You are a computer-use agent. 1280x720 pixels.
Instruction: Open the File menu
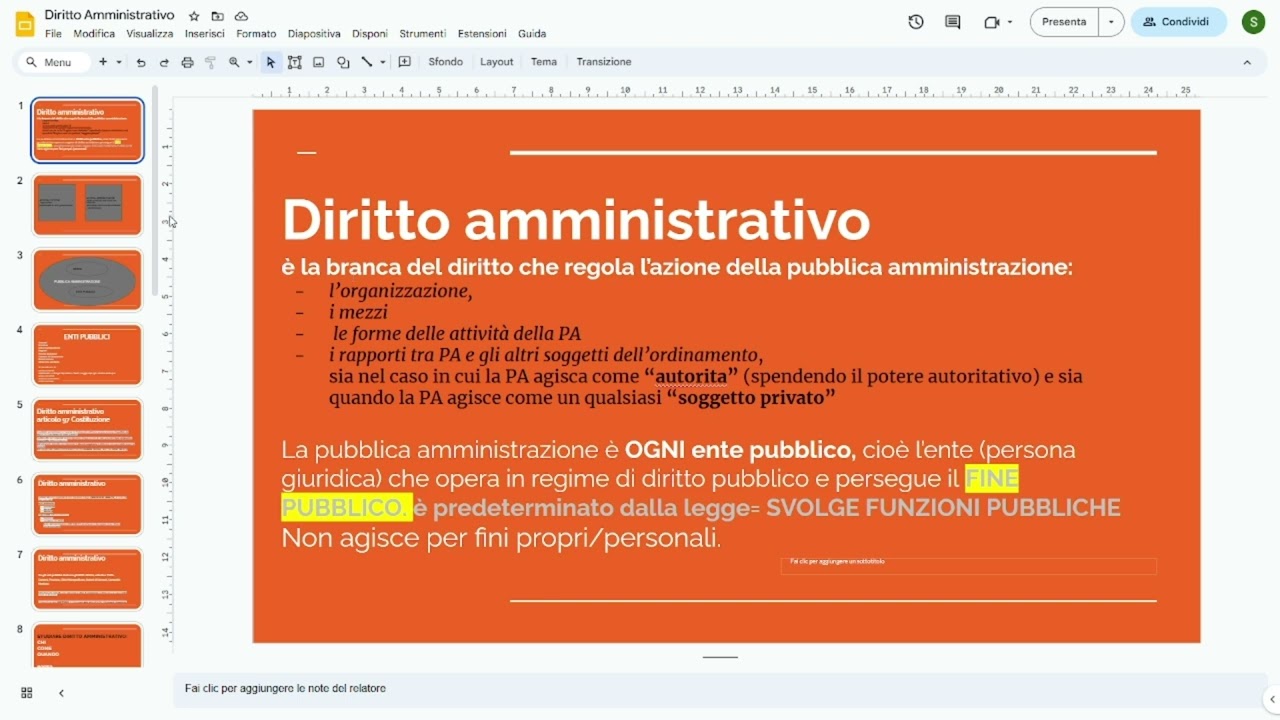(x=53, y=34)
